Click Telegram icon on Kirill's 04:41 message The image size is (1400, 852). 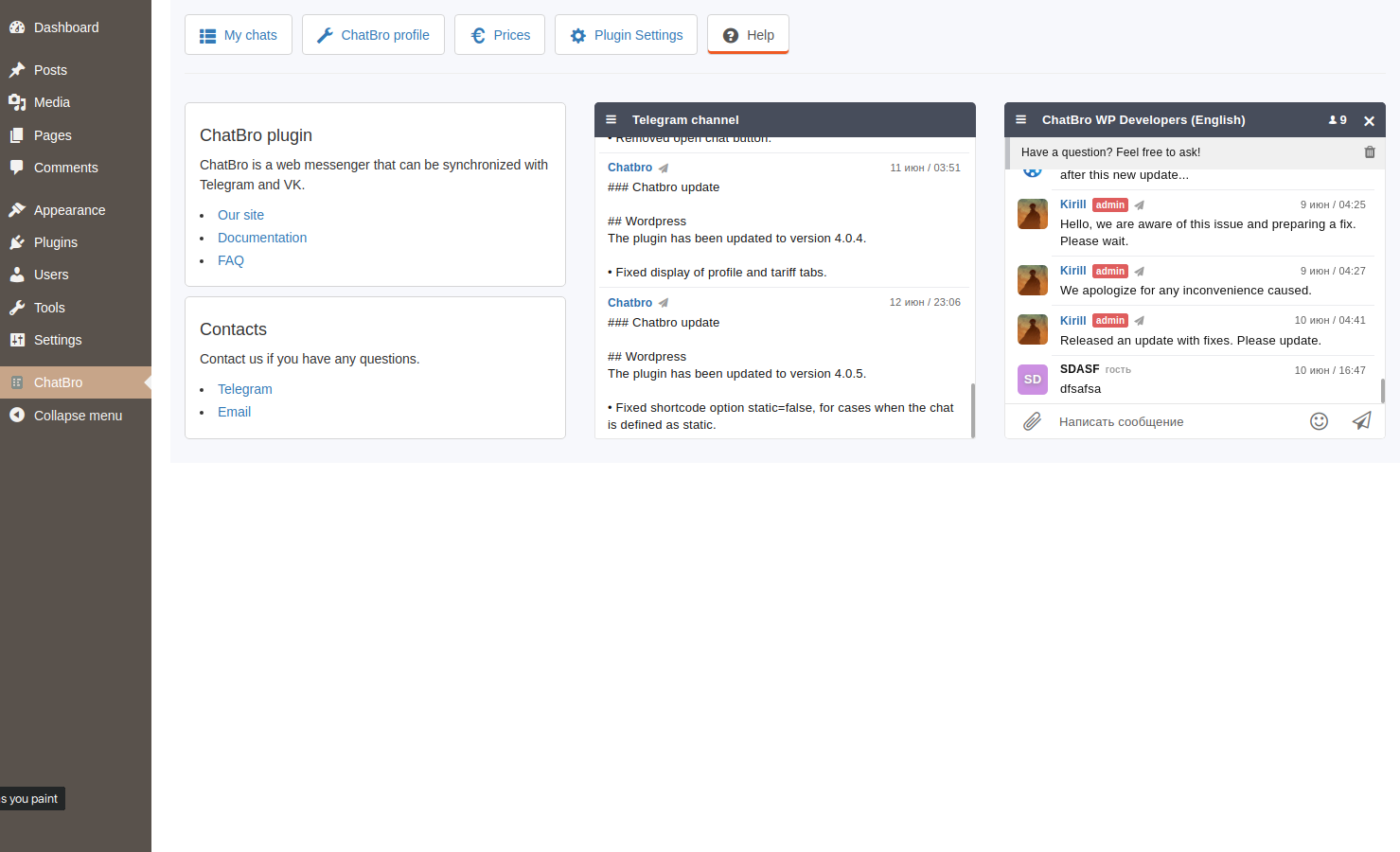[x=1140, y=321]
